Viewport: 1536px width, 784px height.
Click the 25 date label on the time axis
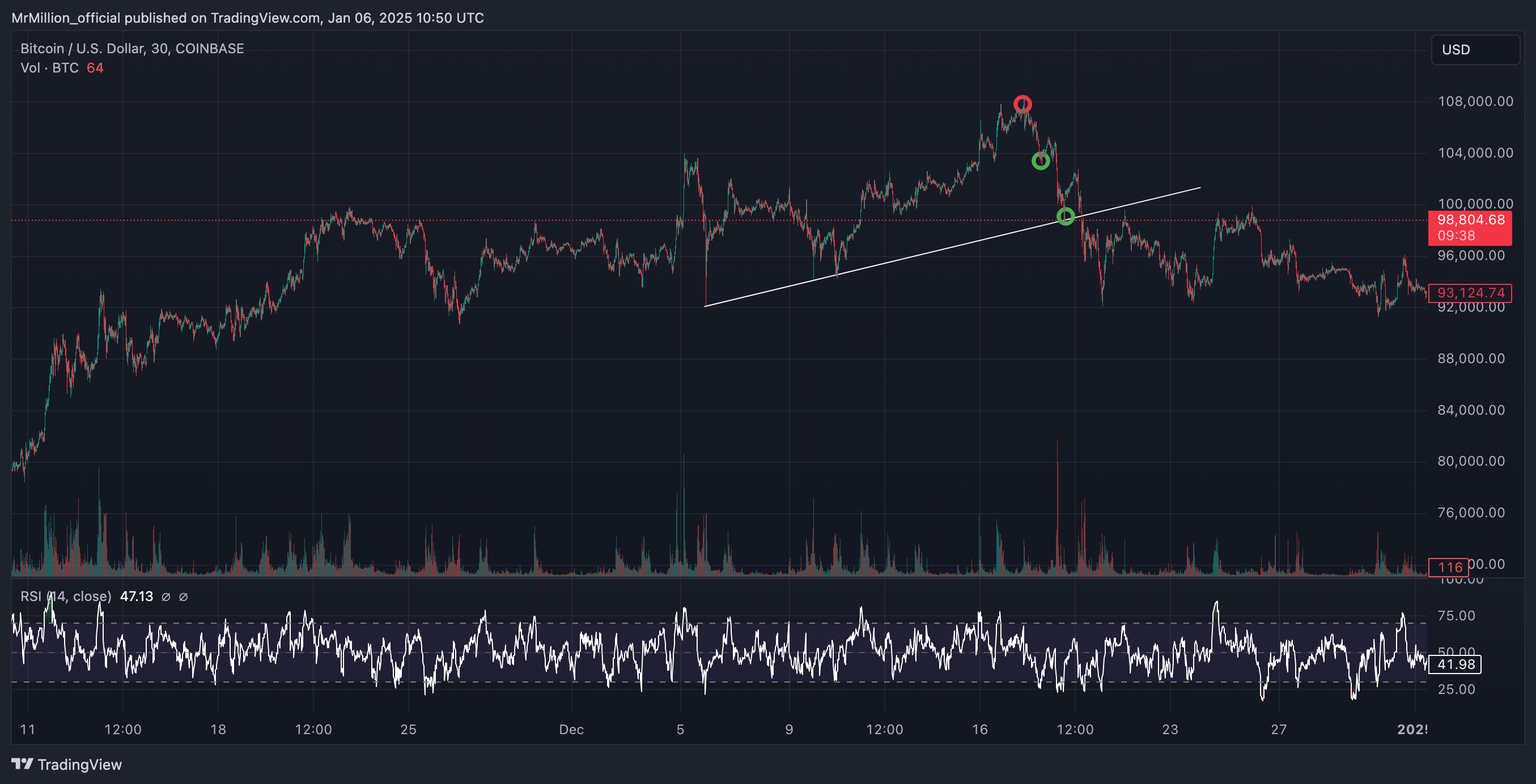pos(409,730)
